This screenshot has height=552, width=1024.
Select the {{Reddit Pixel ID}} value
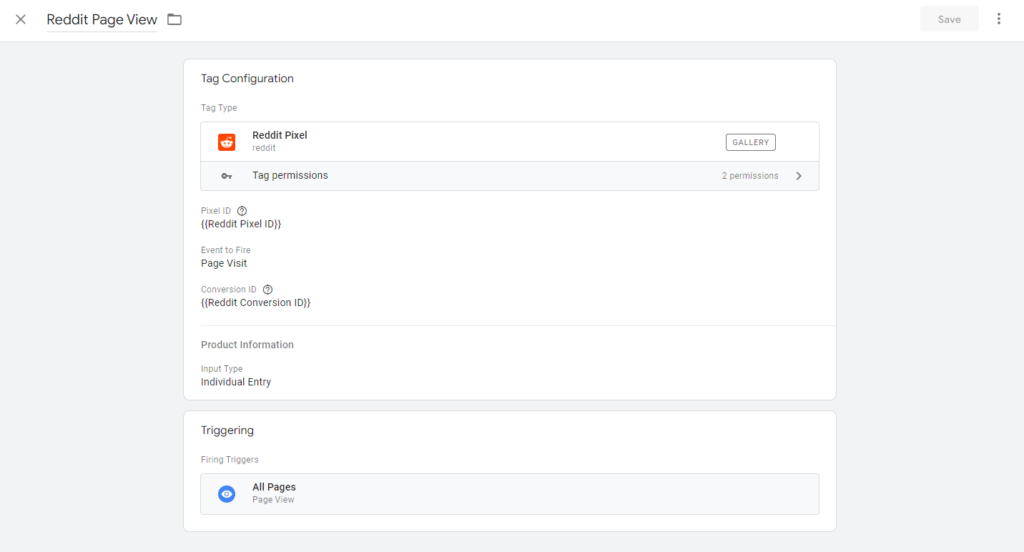(x=241, y=224)
